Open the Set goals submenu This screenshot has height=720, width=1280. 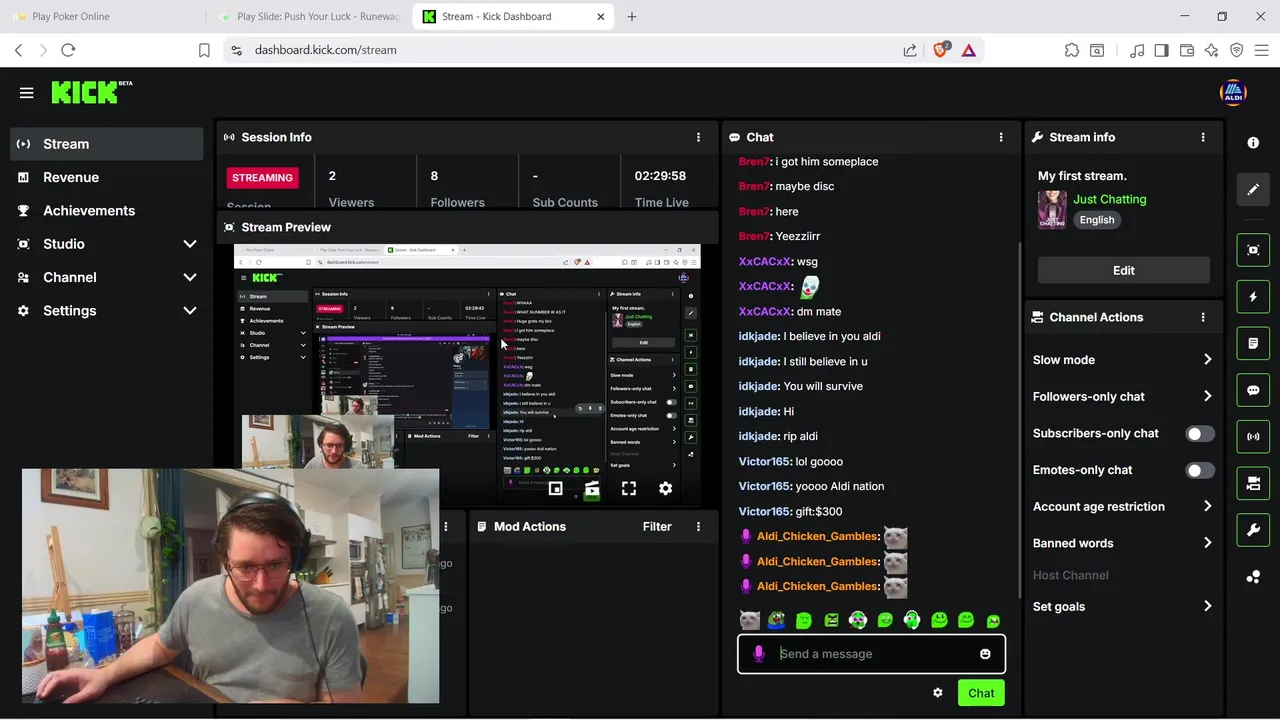[x=1122, y=607]
